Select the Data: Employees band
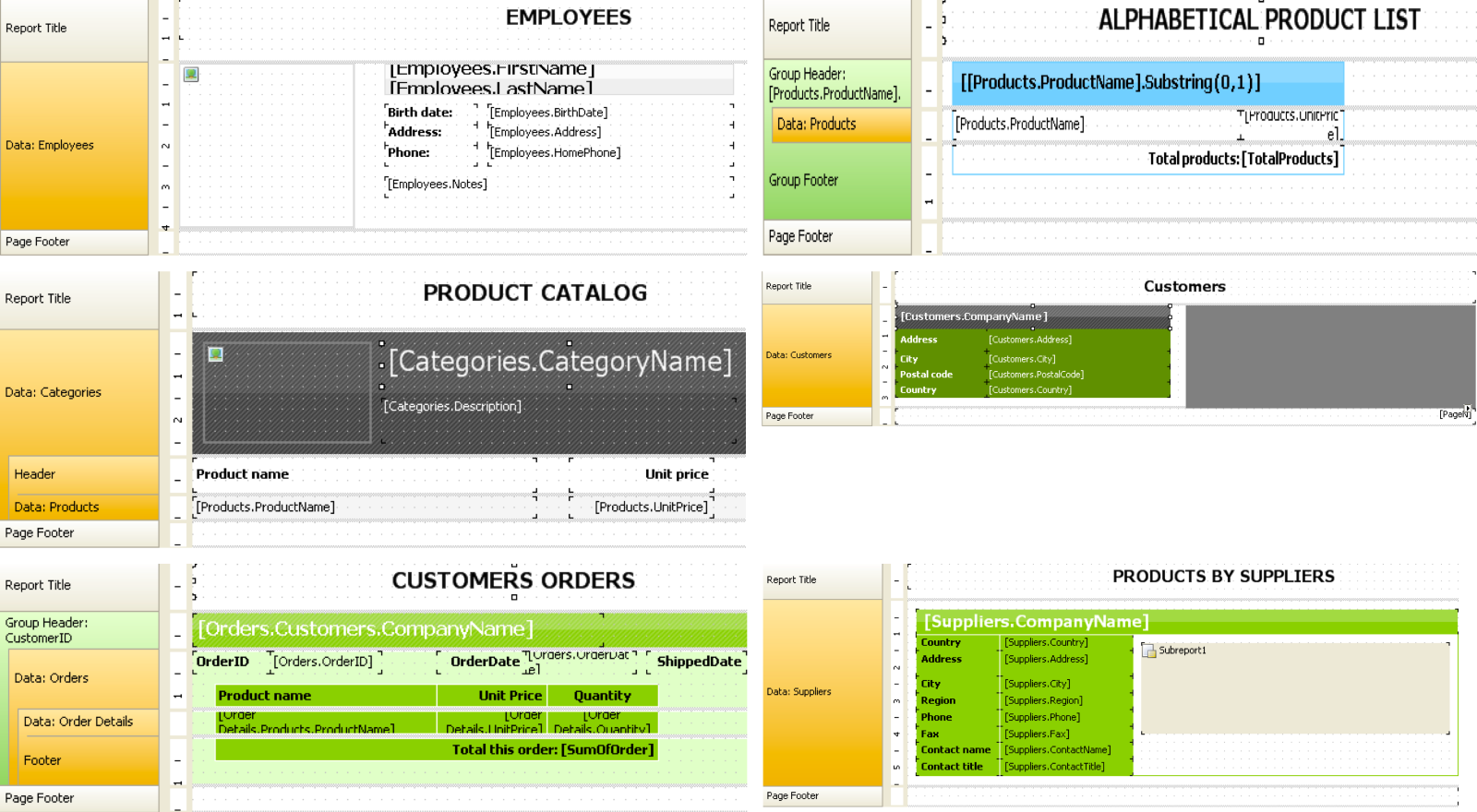 pos(74,146)
